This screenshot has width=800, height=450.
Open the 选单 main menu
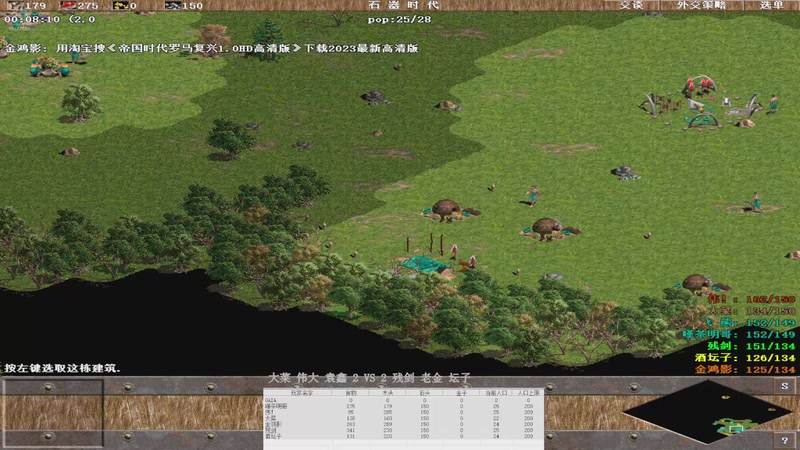[771, 5]
